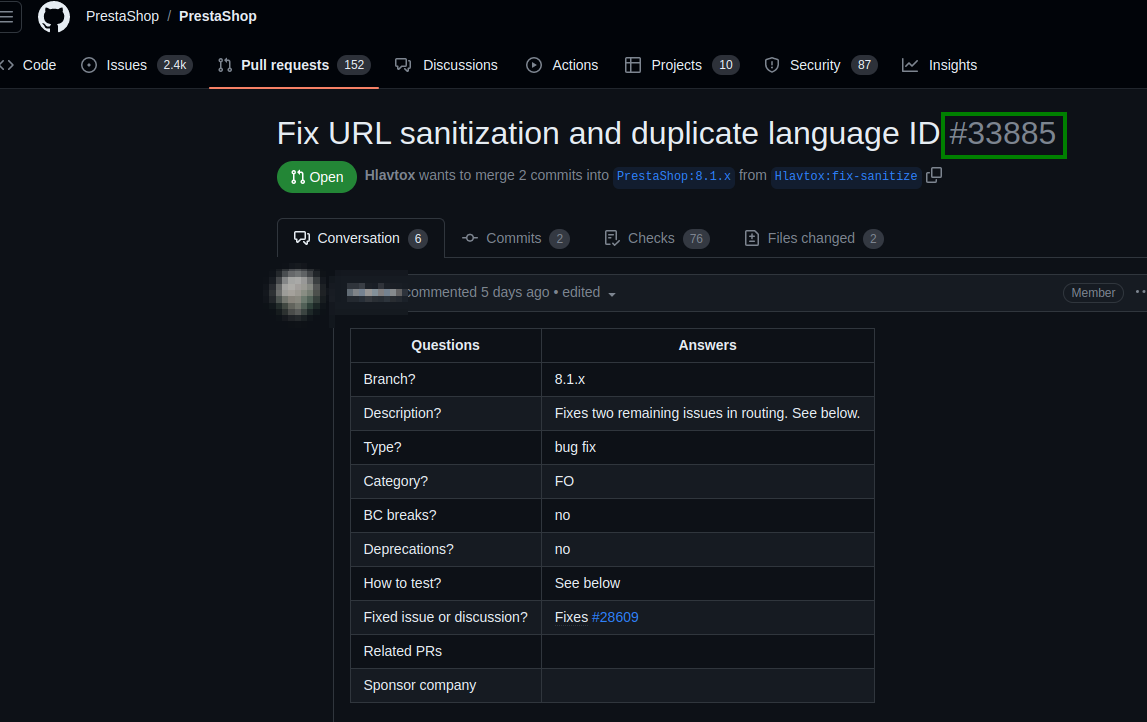Switch to the Commits tab

point(516,238)
